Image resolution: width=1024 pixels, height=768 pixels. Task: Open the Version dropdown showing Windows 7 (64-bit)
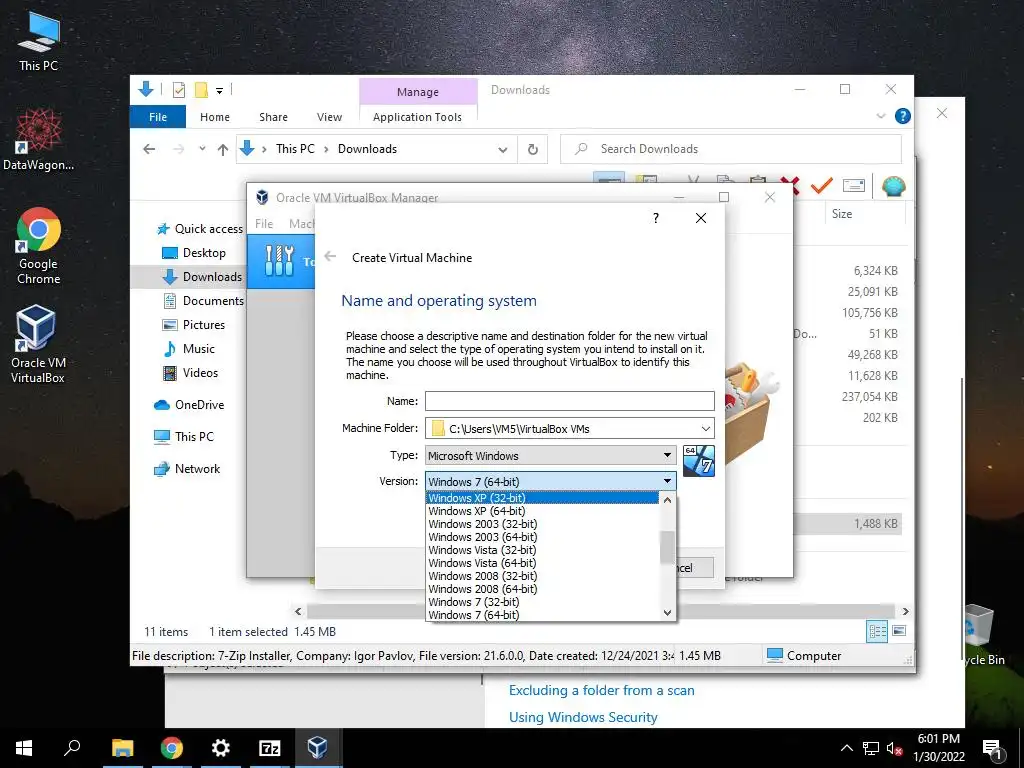coord(551,481)
